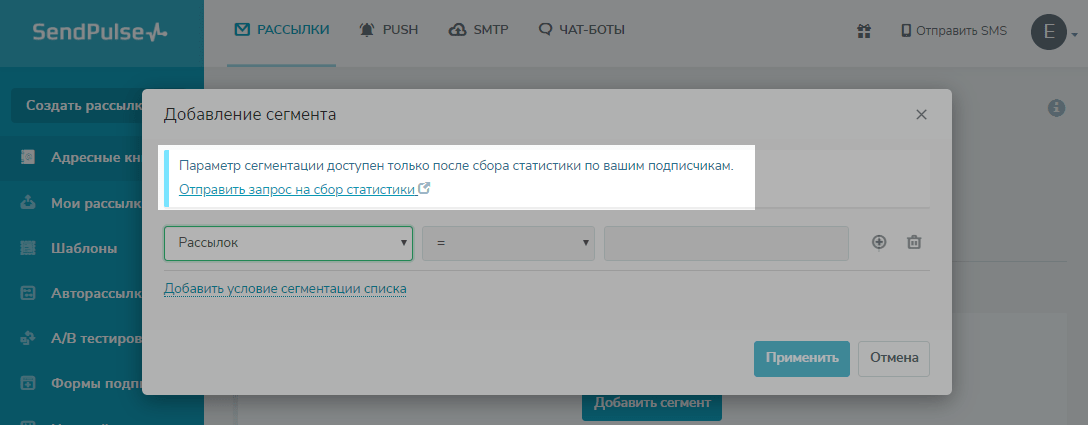Open the gift icon in header
1088x425 pixels.
pyautogui.click(x=864, y=31)
